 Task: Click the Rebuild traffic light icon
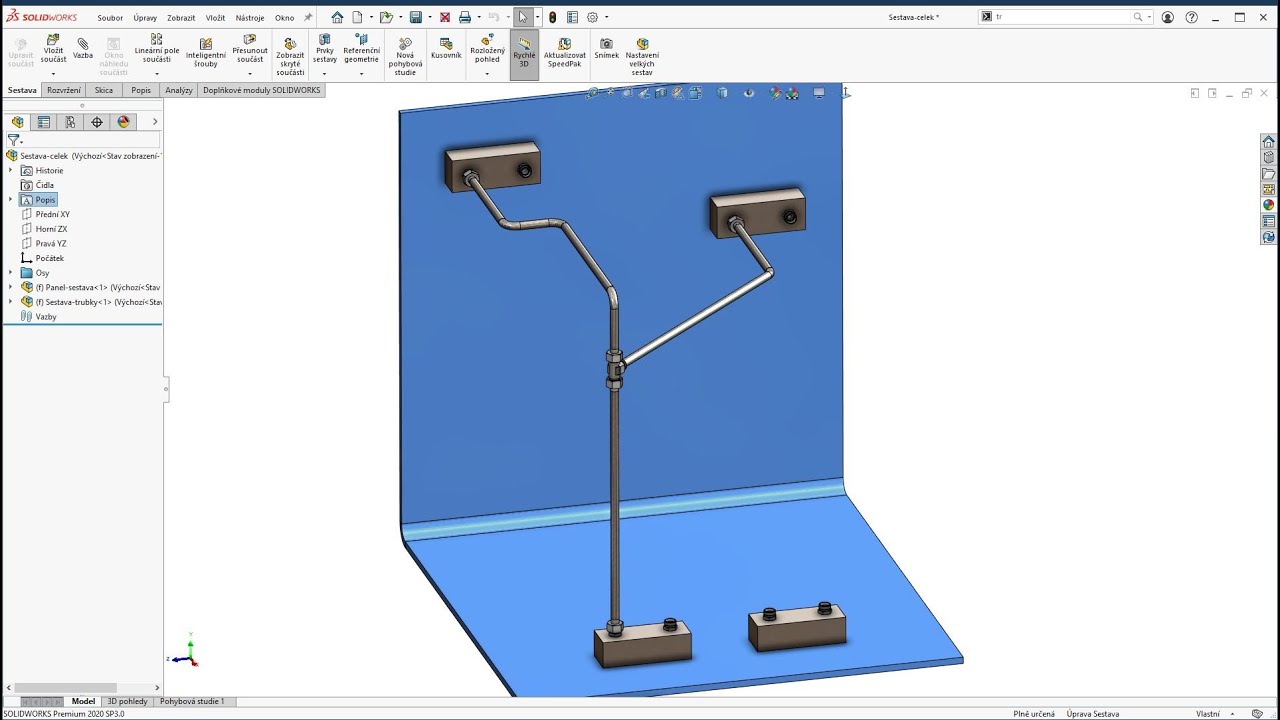[x=553, y=17]
